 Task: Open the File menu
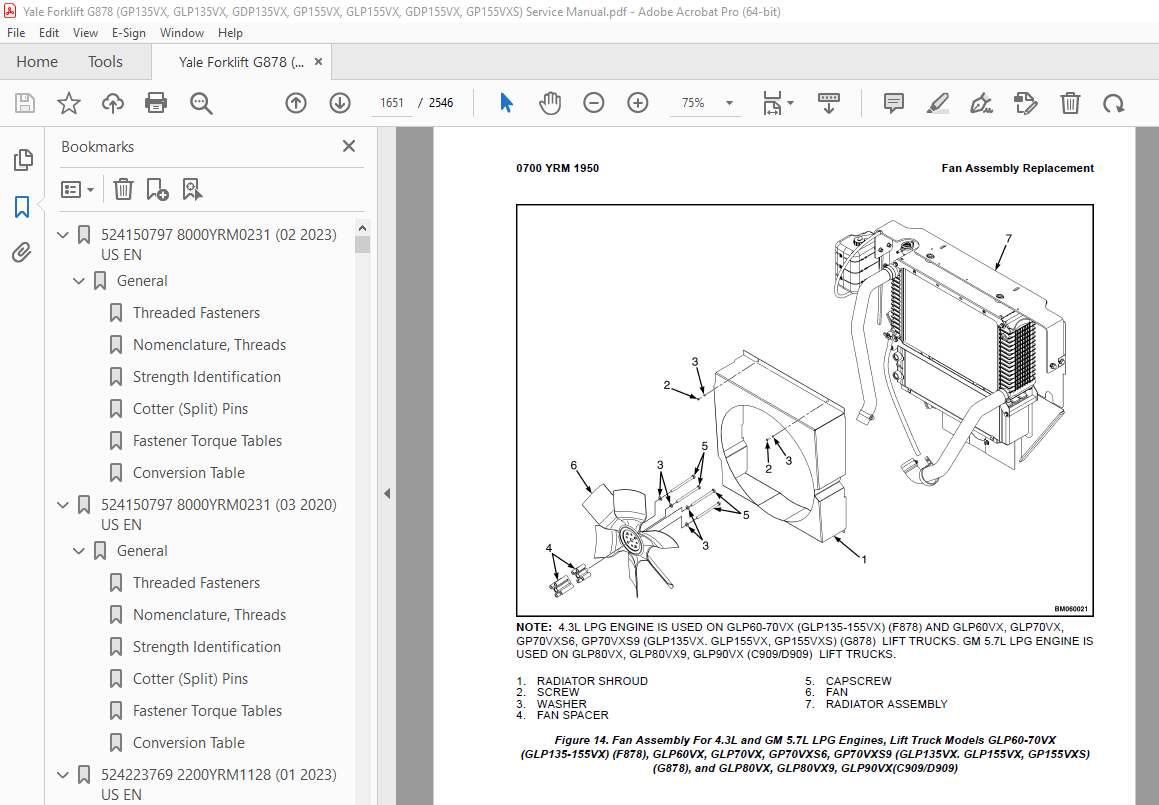pyautogui.click(x=16, y=33)
